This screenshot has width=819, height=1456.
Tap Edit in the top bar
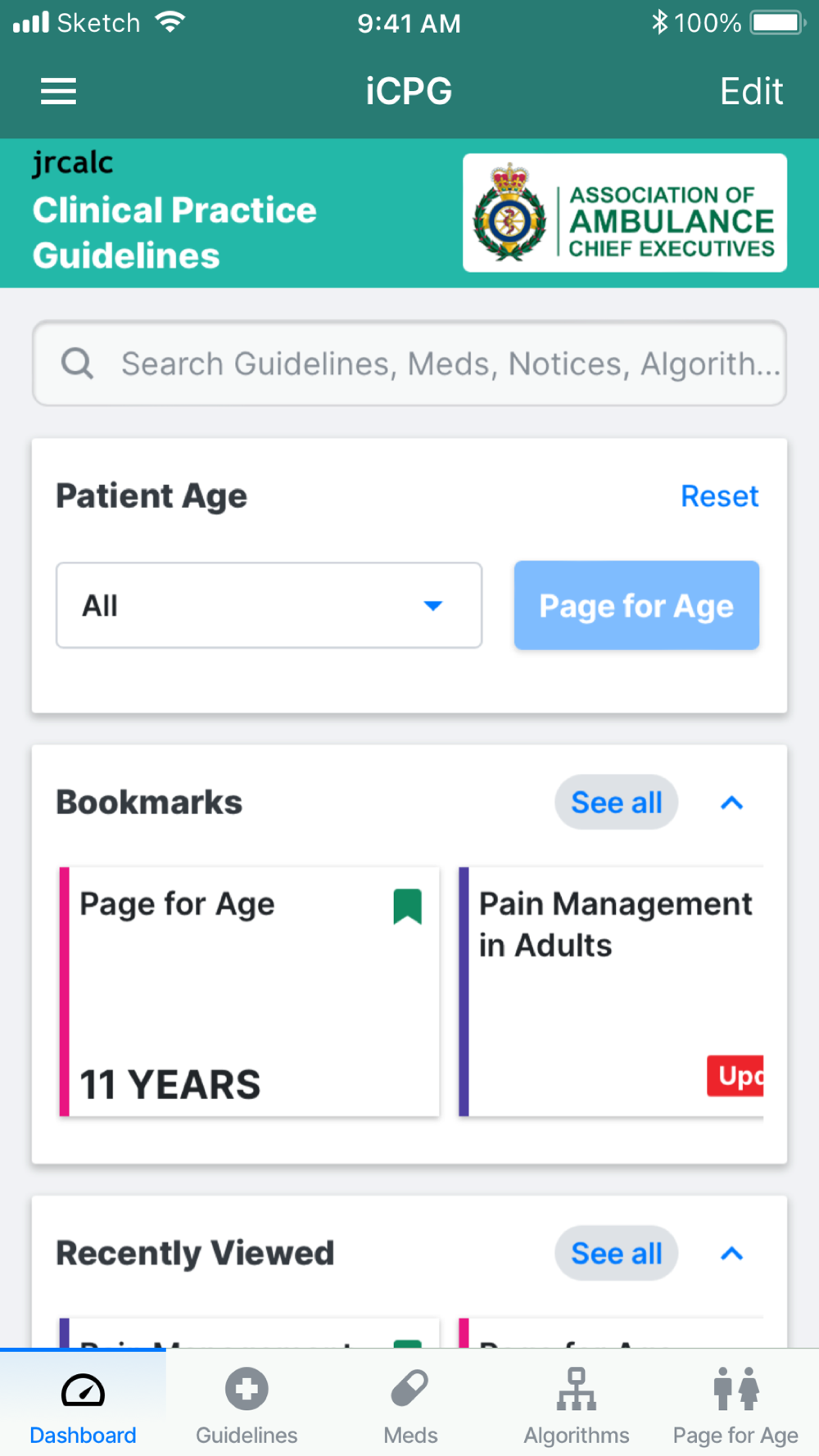tap(751, 91)
